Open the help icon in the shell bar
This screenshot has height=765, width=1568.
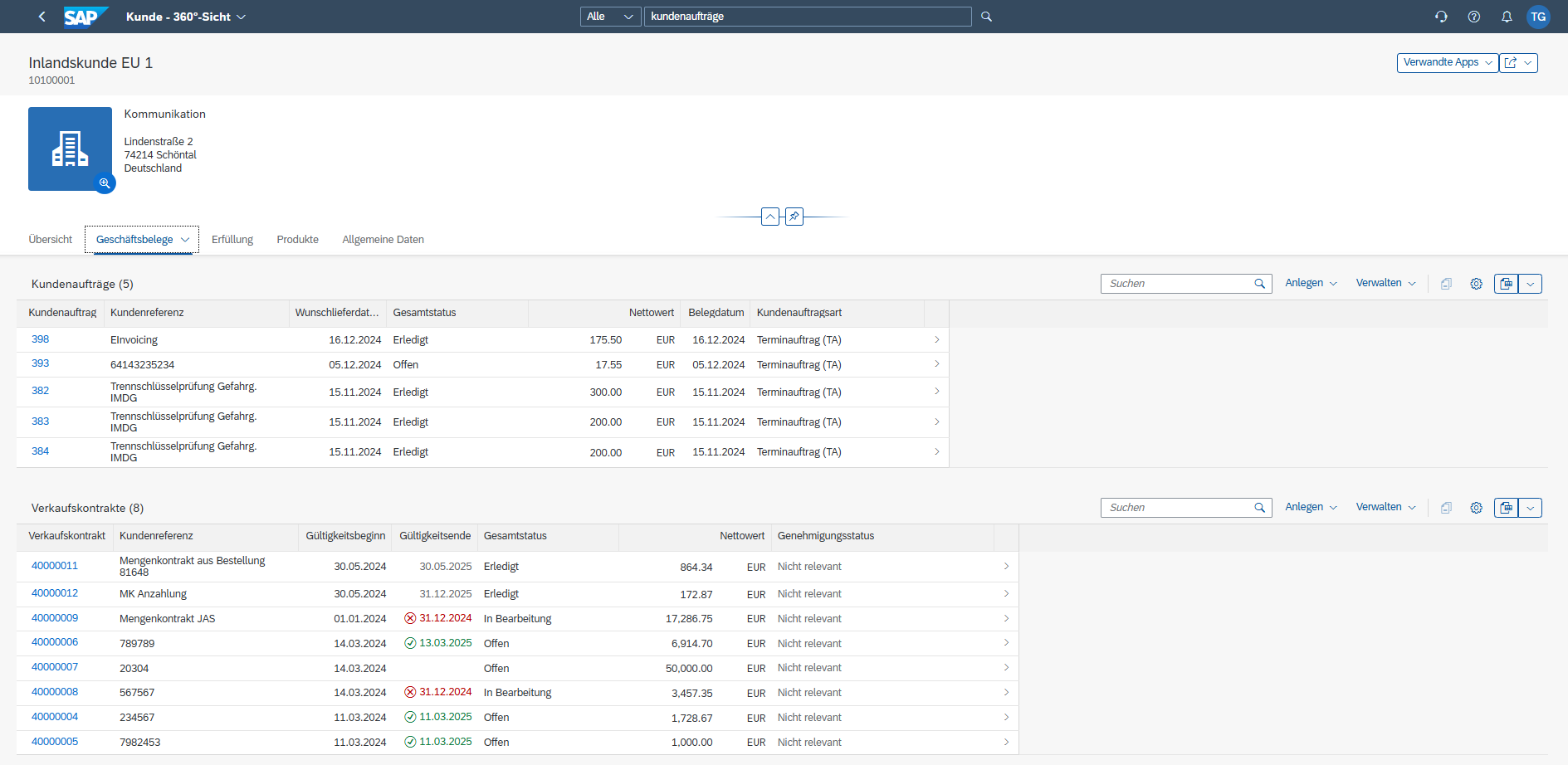[x=1474, y=16]
